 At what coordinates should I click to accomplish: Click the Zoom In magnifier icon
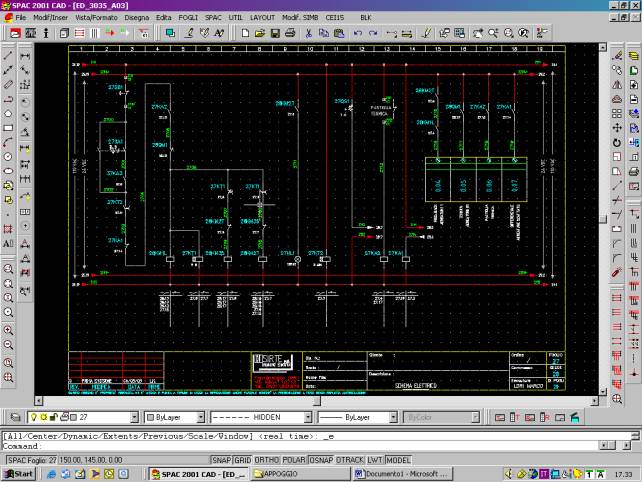pos(8,330)
